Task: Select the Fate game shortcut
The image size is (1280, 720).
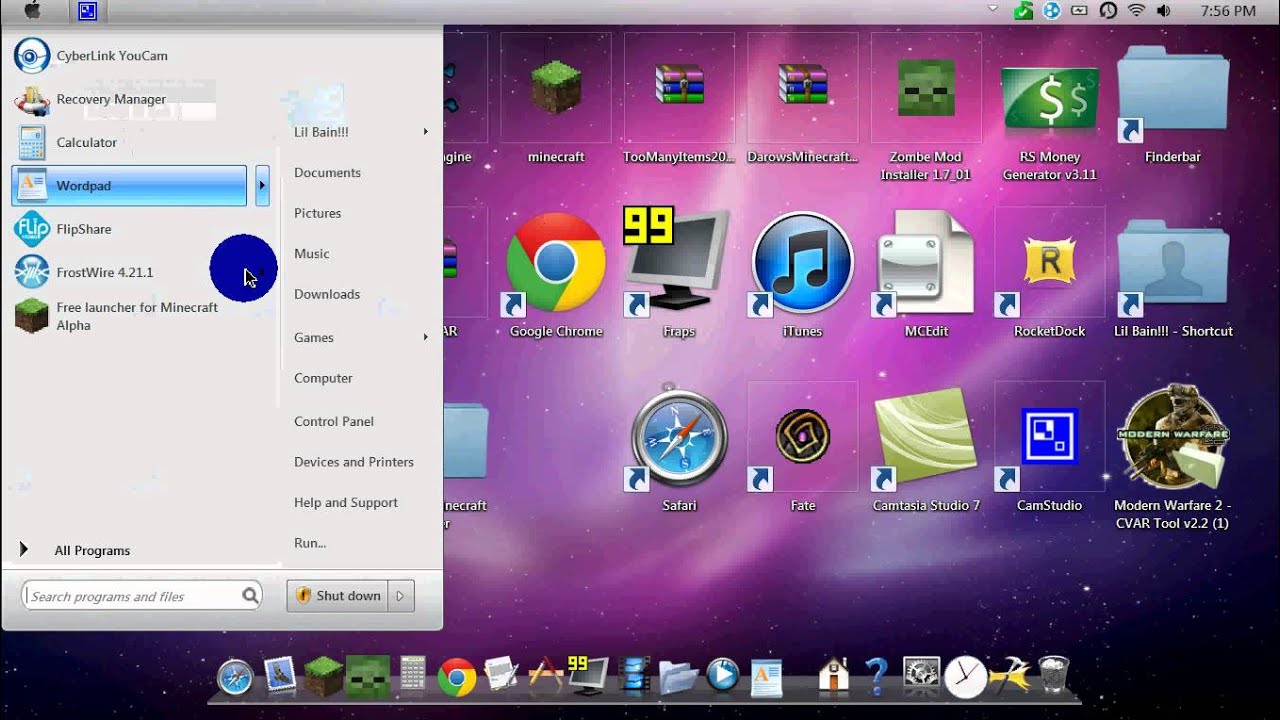Action: point(803,448)
